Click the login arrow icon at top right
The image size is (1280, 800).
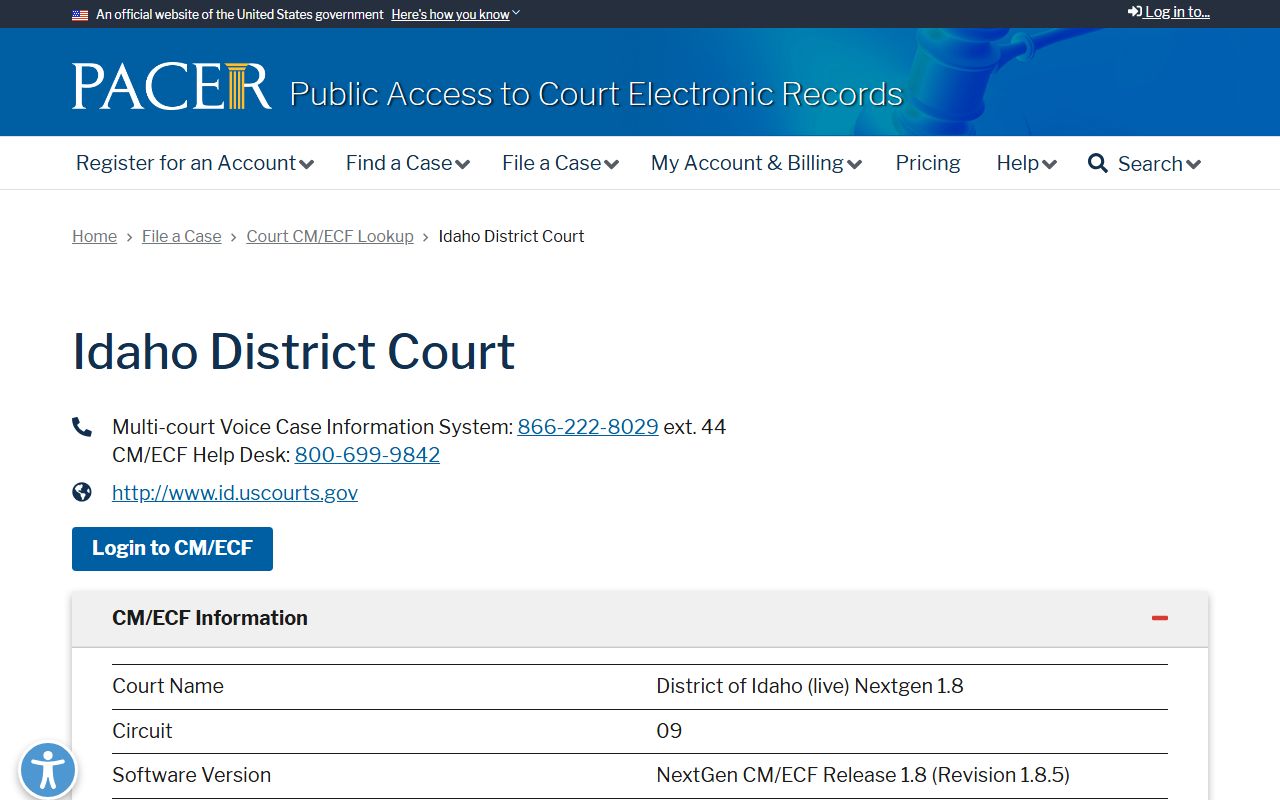point(1135,12)
